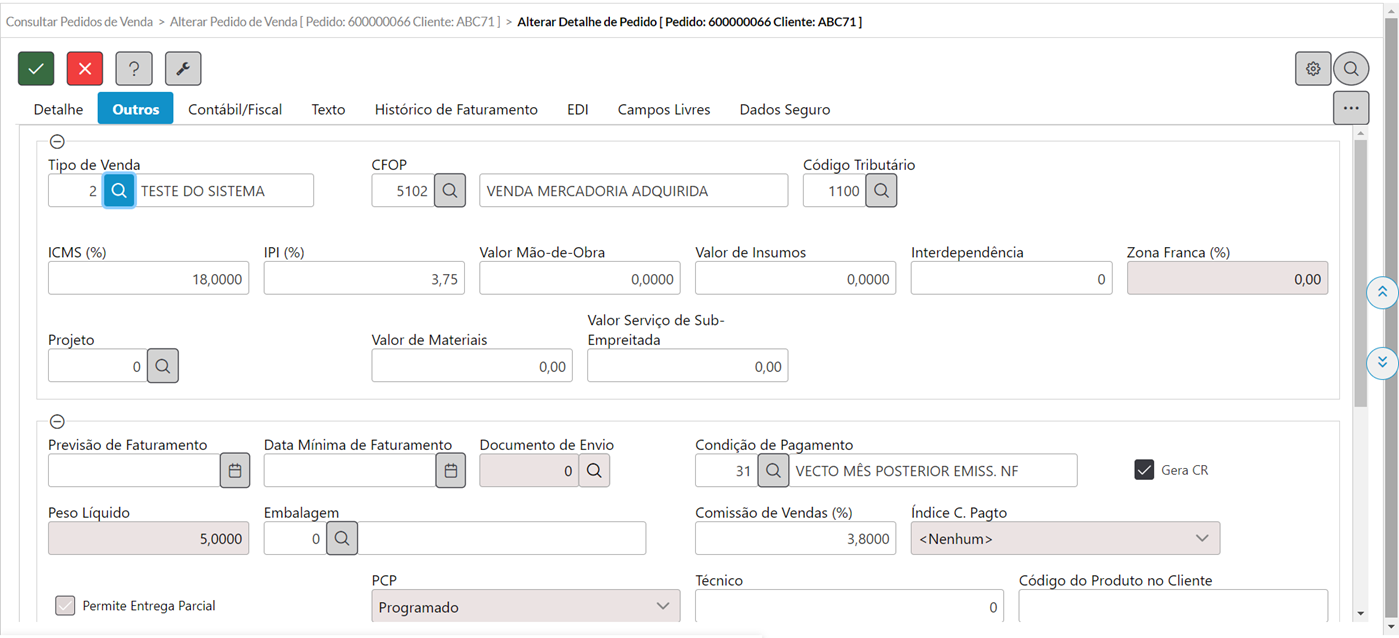The height and width of the screenshot is (638, 1399).
Task: Click the scrollbar up arrow
Action: (x=1360, y=134)
